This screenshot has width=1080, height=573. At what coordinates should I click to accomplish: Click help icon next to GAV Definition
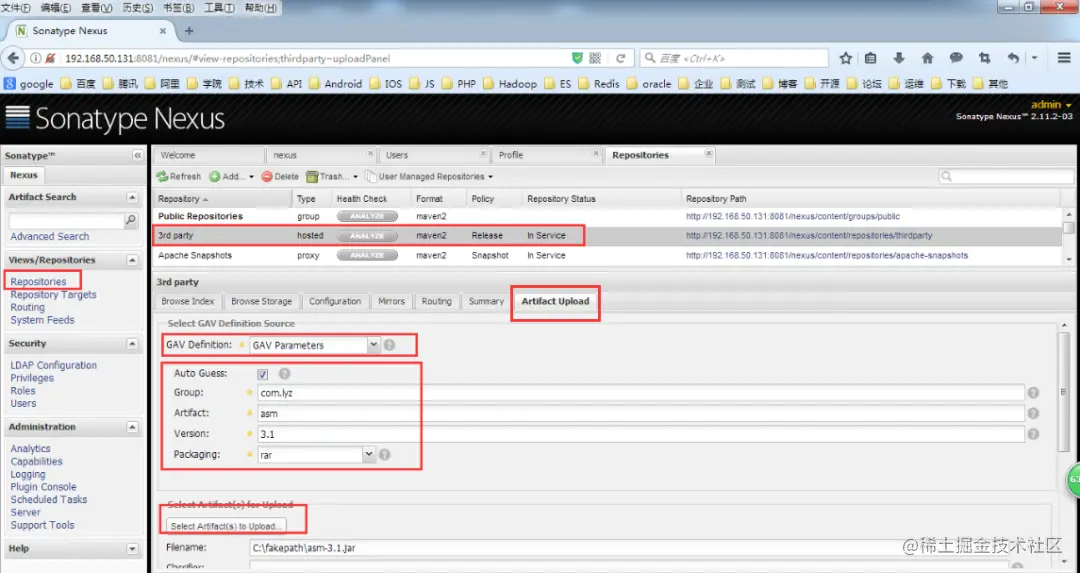click(x=389, y=345)
